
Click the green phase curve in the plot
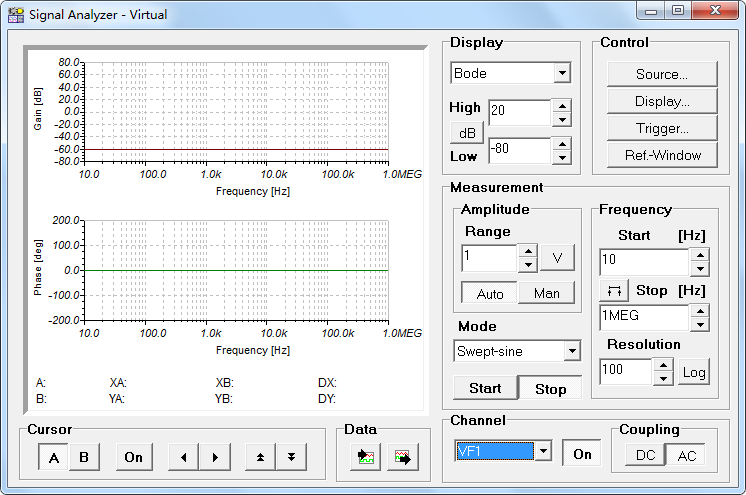[236, 270]
